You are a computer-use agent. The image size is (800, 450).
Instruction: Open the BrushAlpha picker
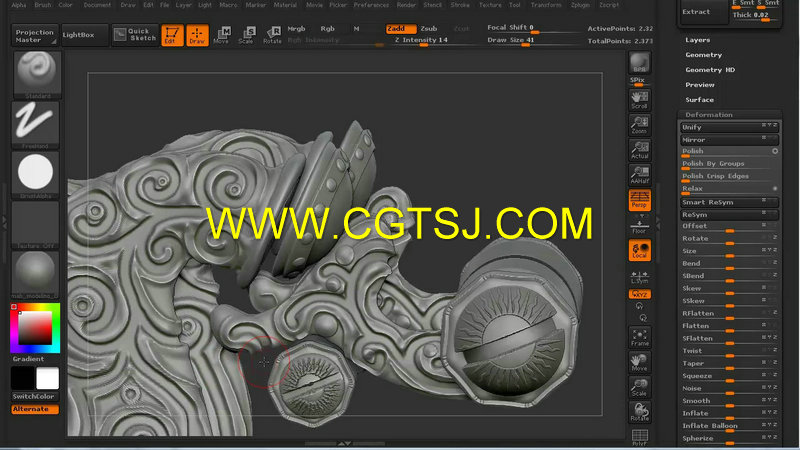tap(35, 175)
